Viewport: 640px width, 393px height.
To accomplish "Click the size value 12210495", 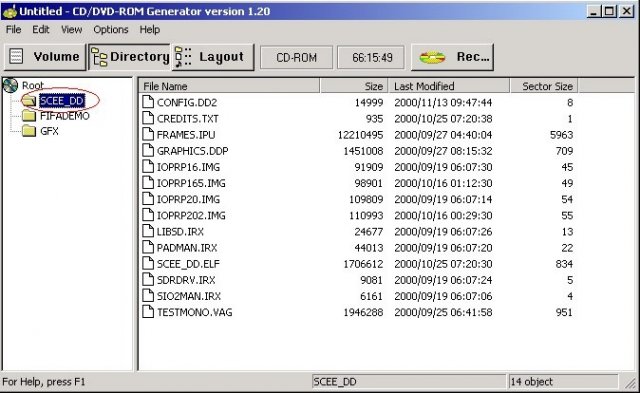I will (x=360, y=135).
